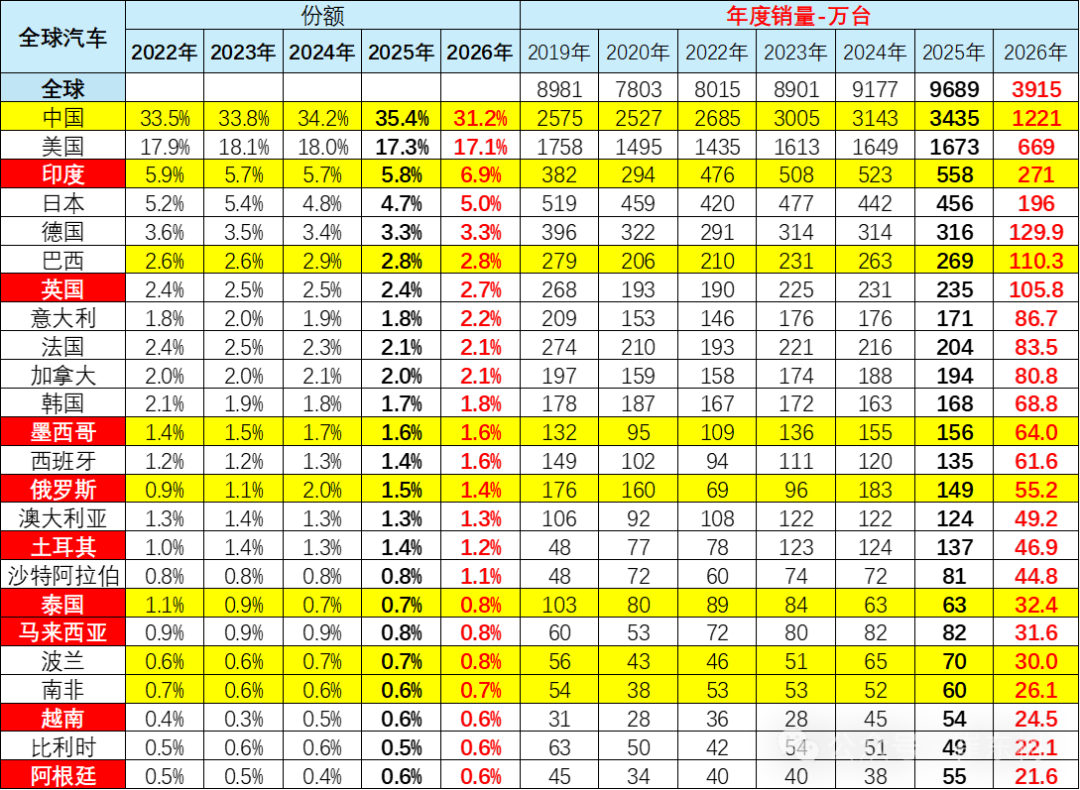Select the red 阿根廷 row label
This screenshot has height=790, width=1080.
tap(63, 776)
